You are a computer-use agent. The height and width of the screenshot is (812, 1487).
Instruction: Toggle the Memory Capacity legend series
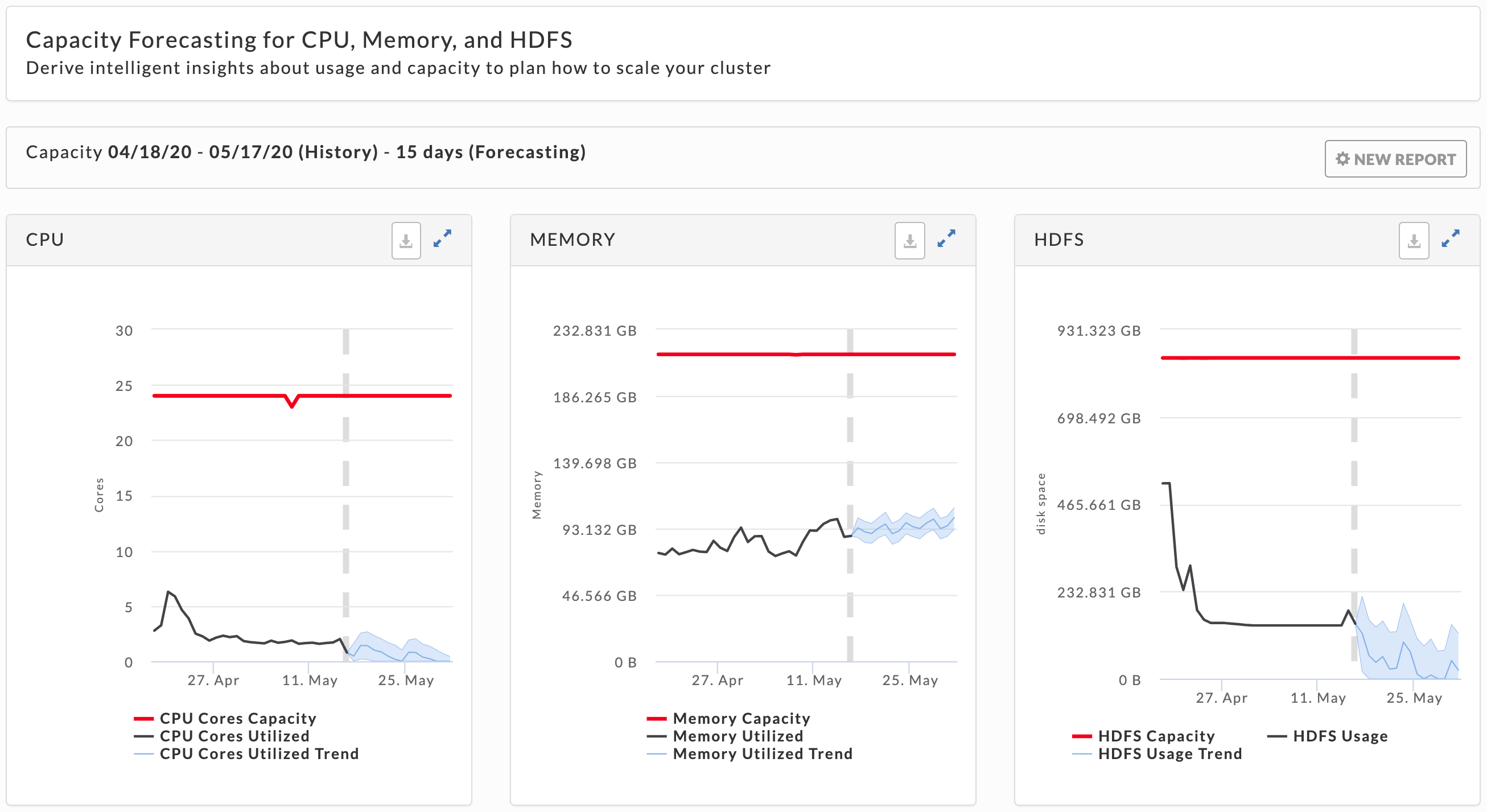pyautogui.click(x=728, y=719)
